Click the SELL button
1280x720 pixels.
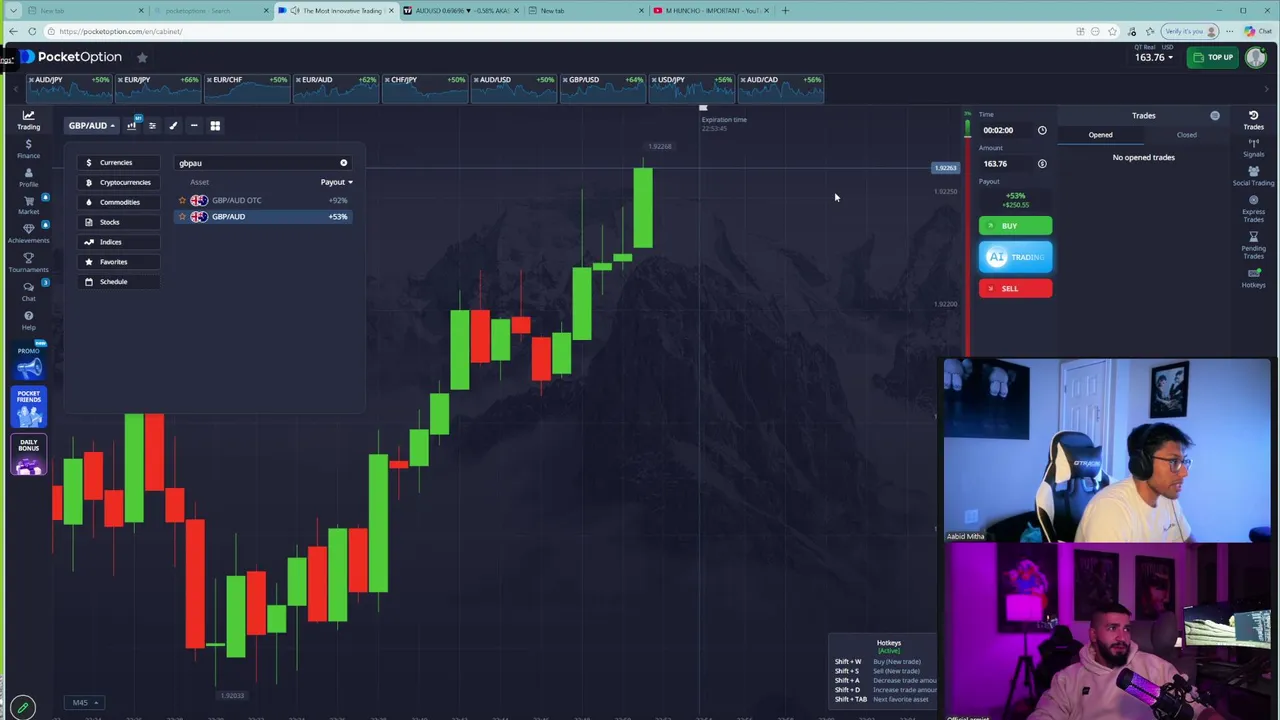[x=1015, y=289]
